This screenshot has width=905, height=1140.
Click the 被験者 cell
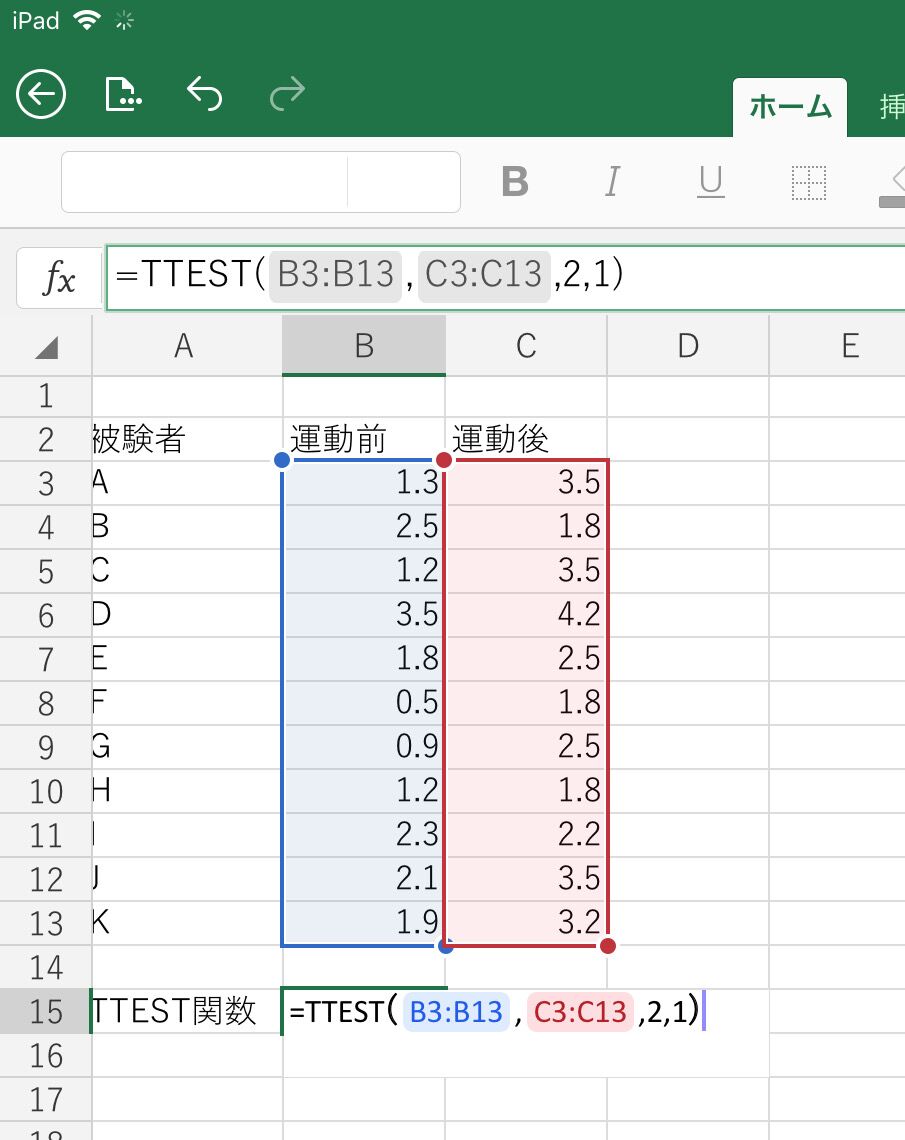coord(188,439)
